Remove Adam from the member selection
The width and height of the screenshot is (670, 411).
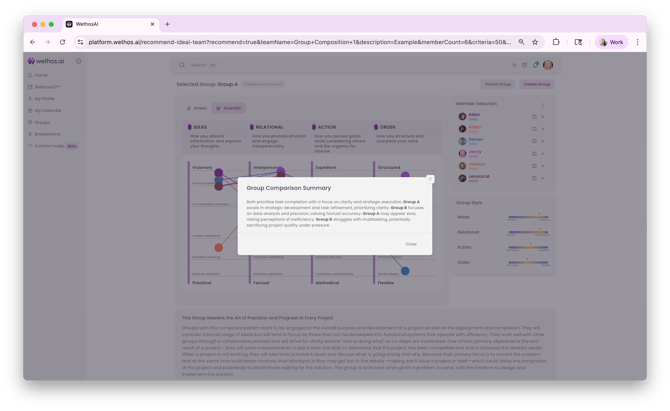click(x=543, y=117)
